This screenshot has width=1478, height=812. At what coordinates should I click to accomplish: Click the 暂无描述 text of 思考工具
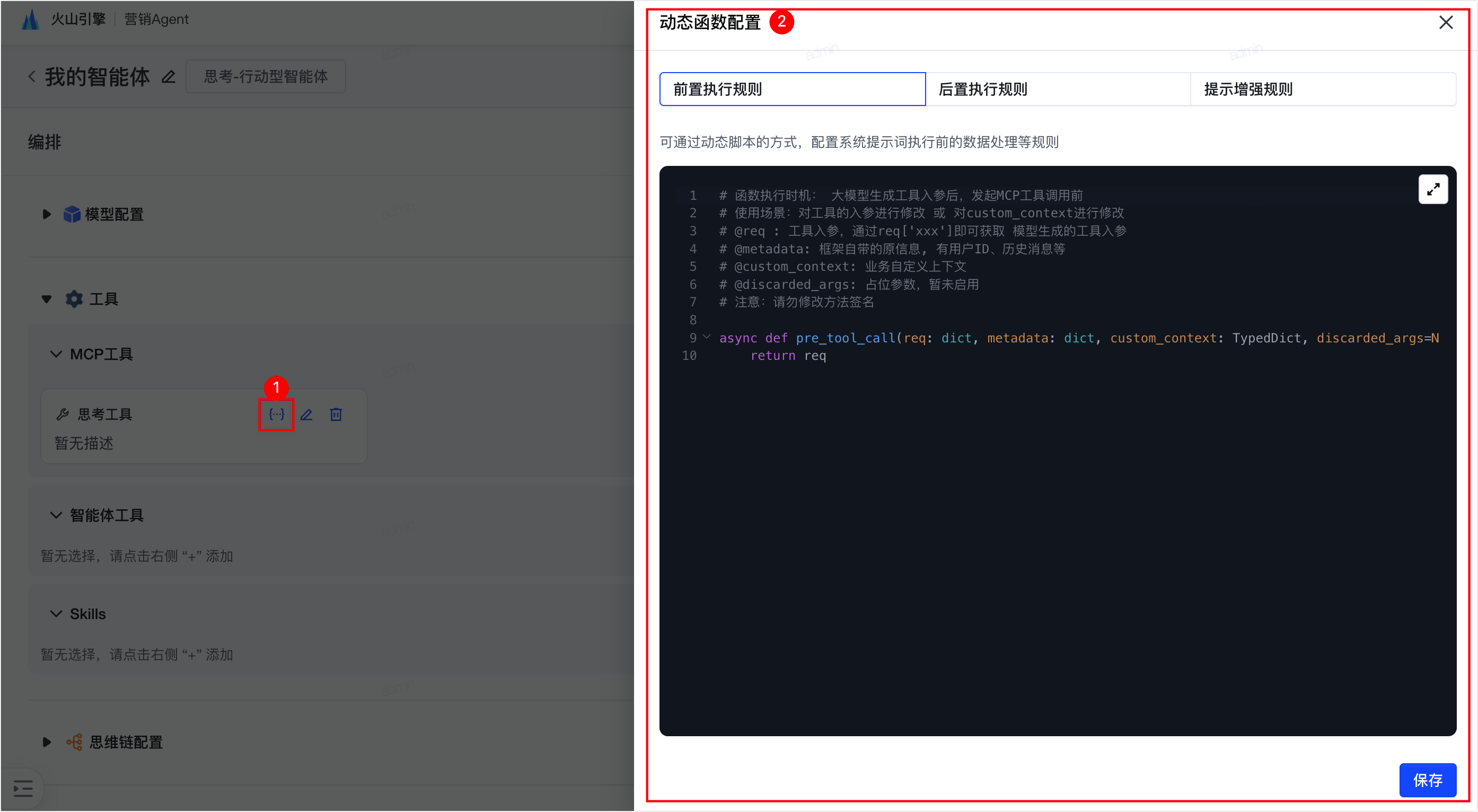[84, 443]
